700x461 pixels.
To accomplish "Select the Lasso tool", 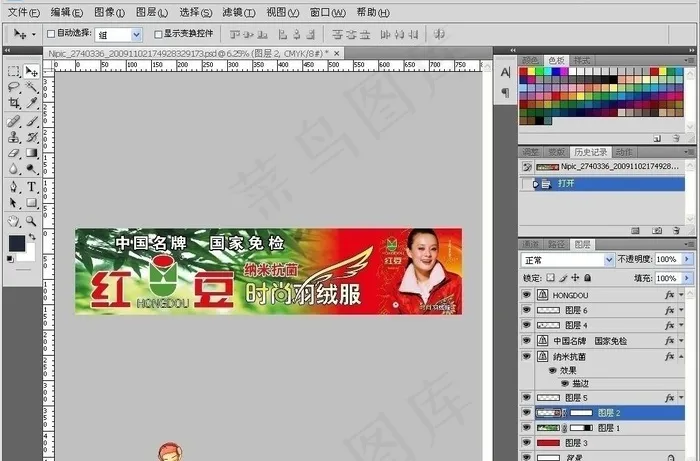I will (x=13, y=87).
